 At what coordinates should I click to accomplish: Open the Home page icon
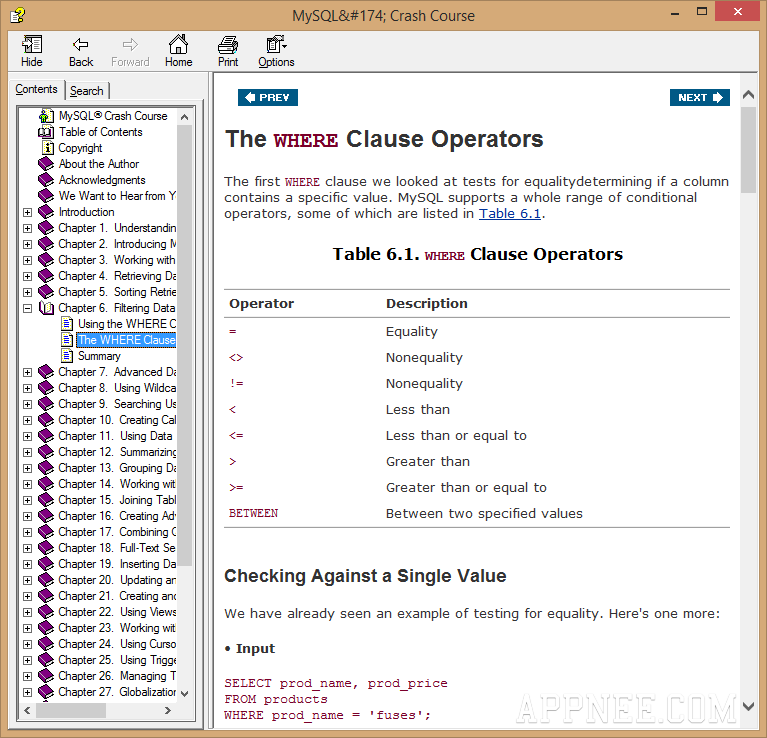178,45
